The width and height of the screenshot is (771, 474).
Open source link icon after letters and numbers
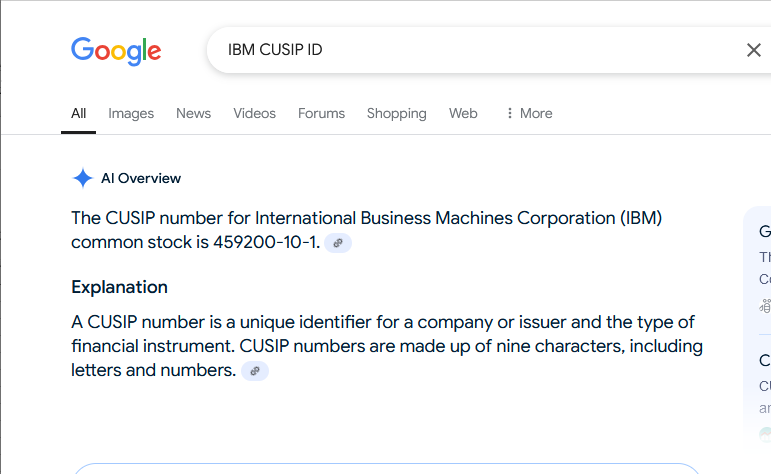coord(255,371)
